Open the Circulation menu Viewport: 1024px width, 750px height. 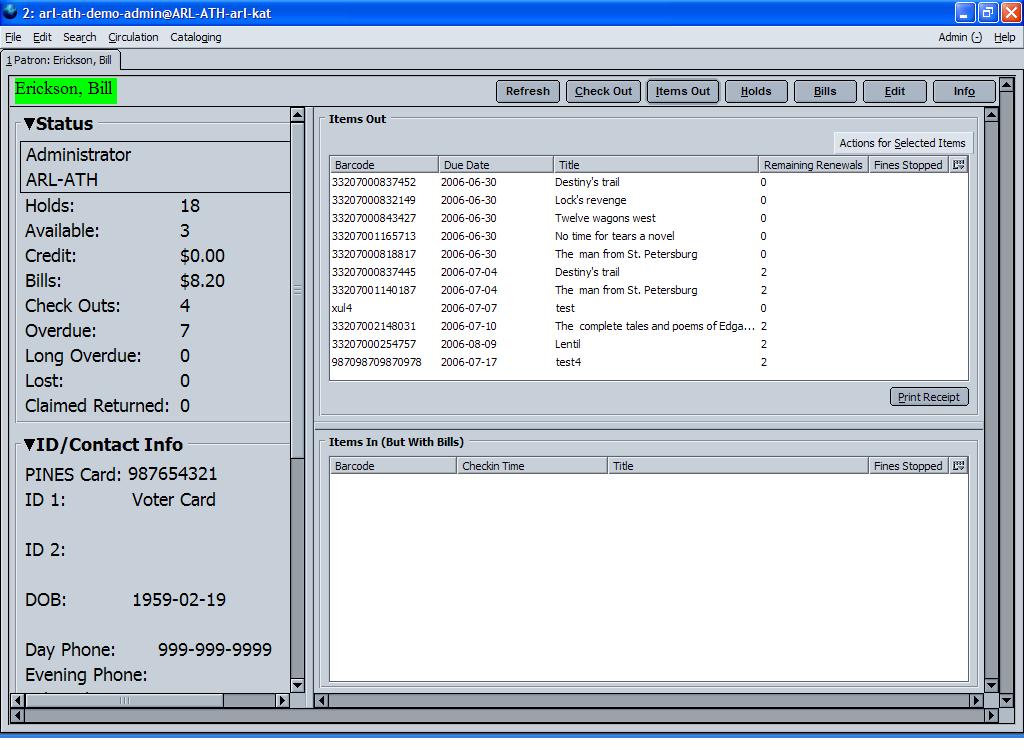133,37
